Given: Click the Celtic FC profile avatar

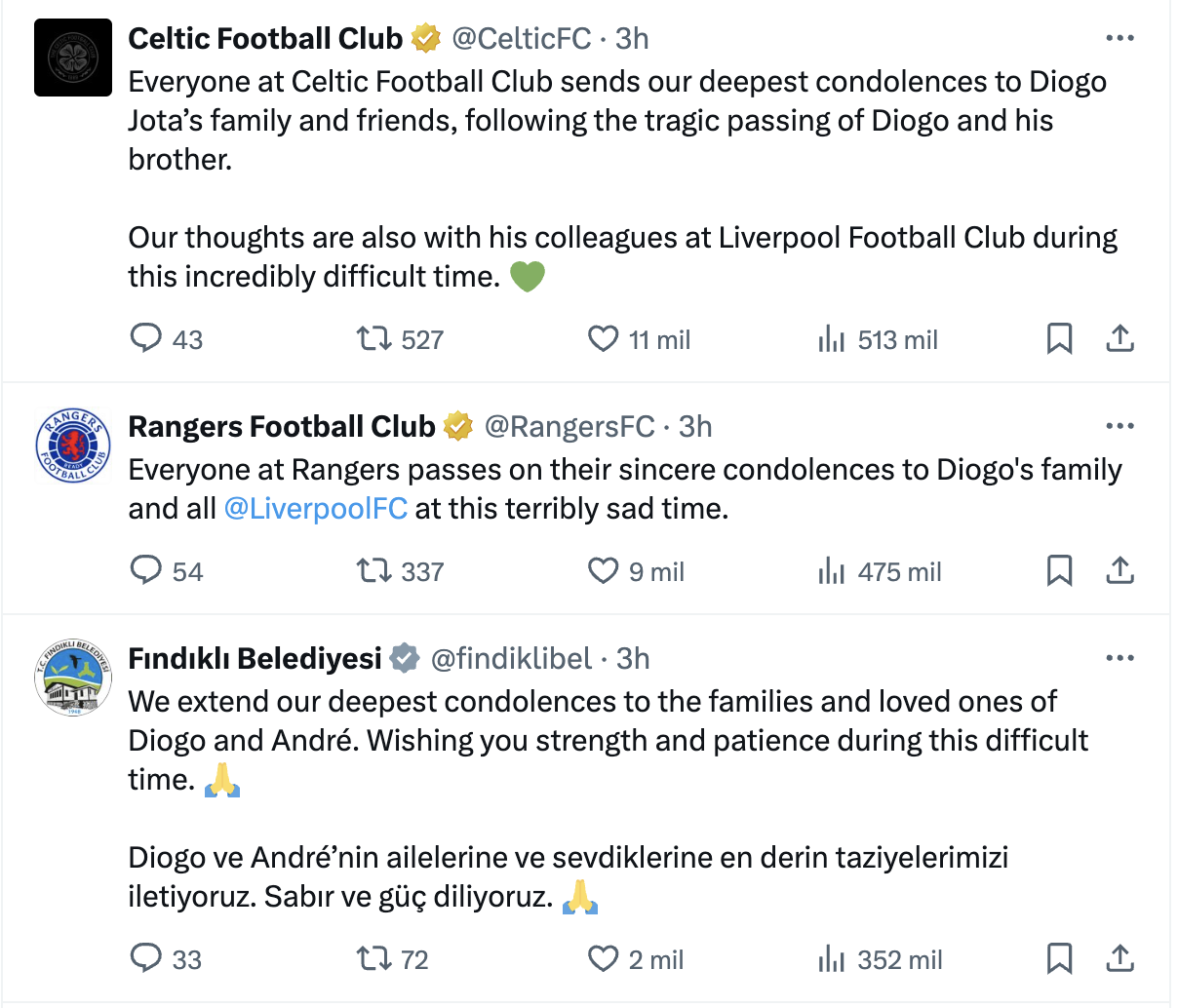Looking at the screenshot, I should [x=73, y=58].
